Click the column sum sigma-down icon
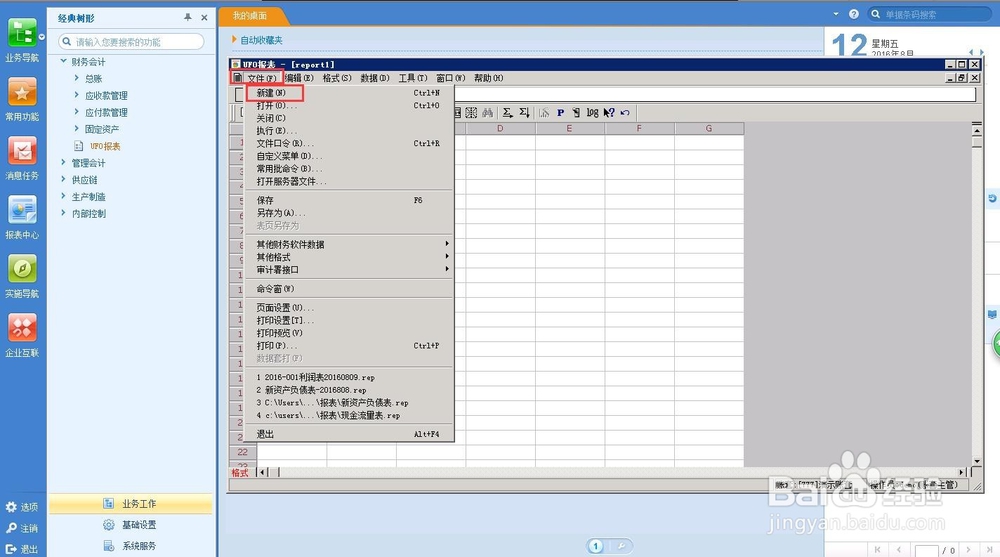 tap(524, 112)
